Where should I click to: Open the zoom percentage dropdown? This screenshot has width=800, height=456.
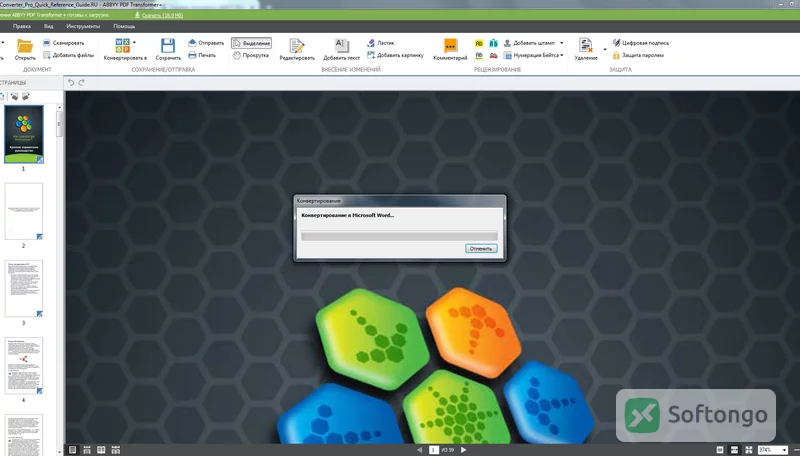[x=785, y=450]
